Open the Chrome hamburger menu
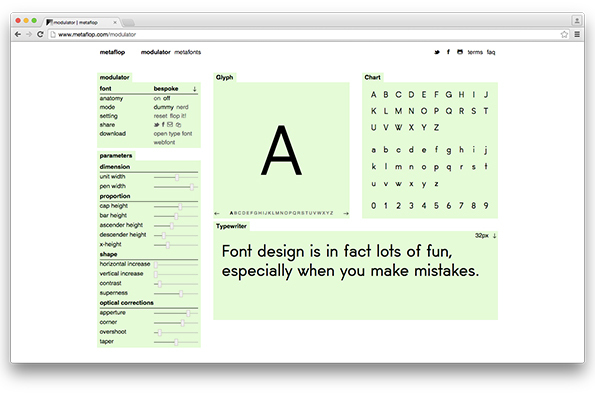The width and height of the screenshot is (595, 395). [577, 35]
